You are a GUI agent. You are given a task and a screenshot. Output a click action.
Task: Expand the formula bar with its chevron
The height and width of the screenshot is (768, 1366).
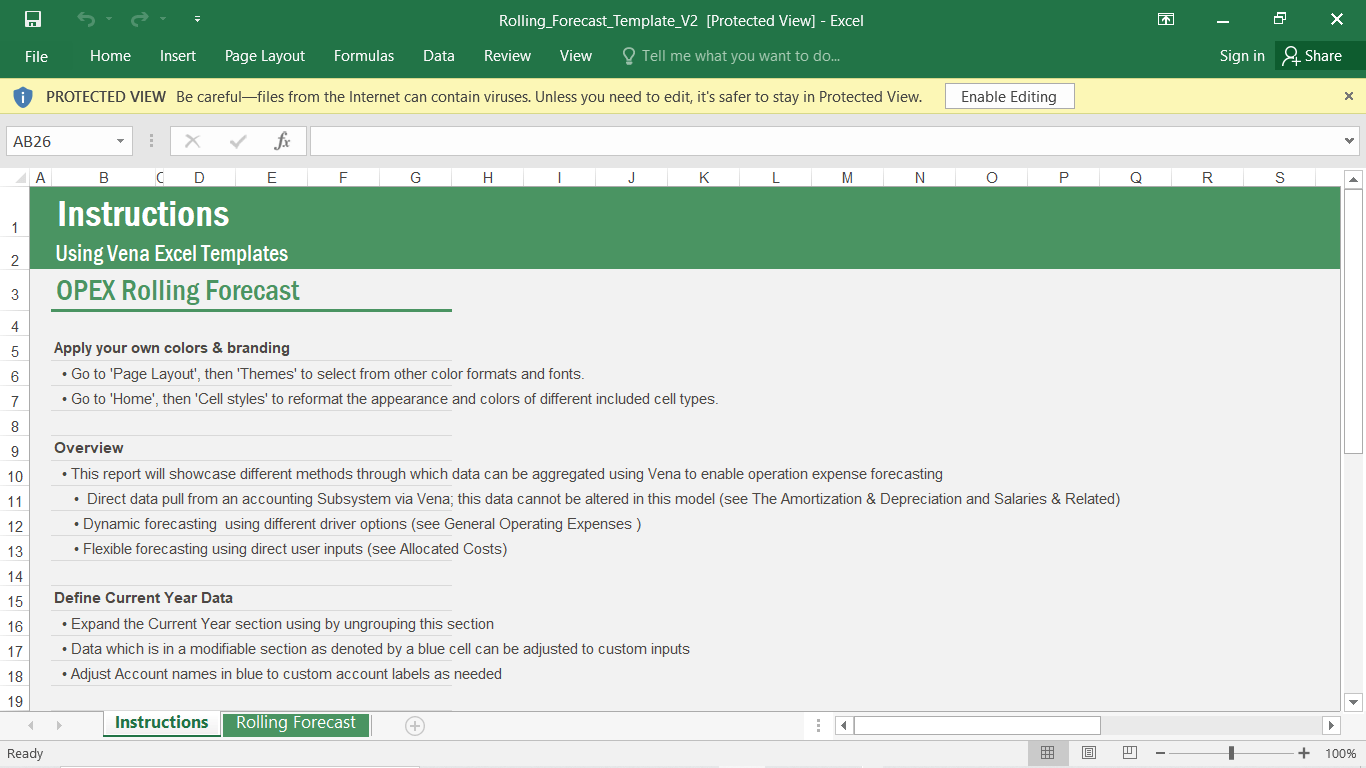click(1350, 141)
